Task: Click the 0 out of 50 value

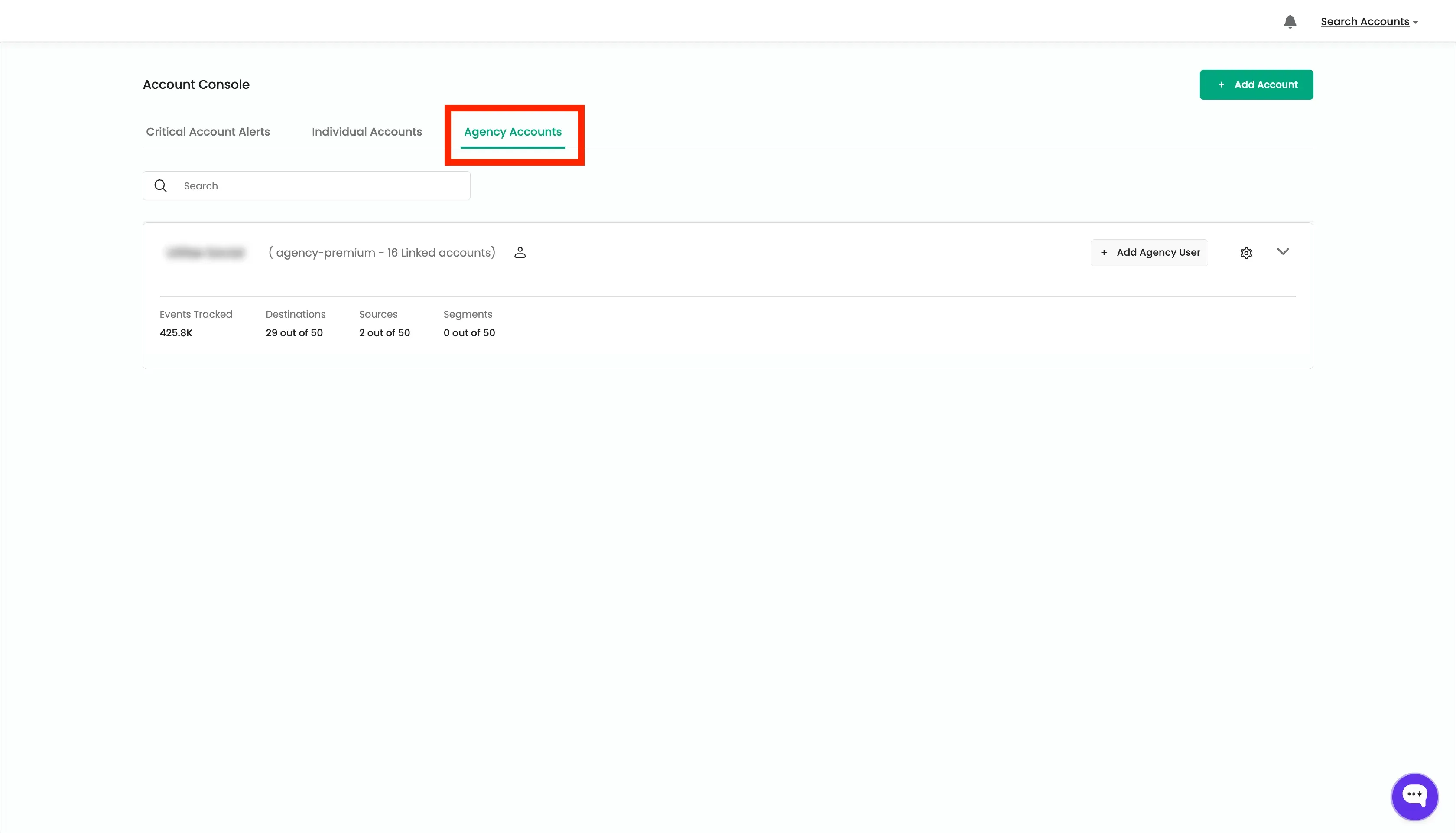Action: [x=469, y=333]
